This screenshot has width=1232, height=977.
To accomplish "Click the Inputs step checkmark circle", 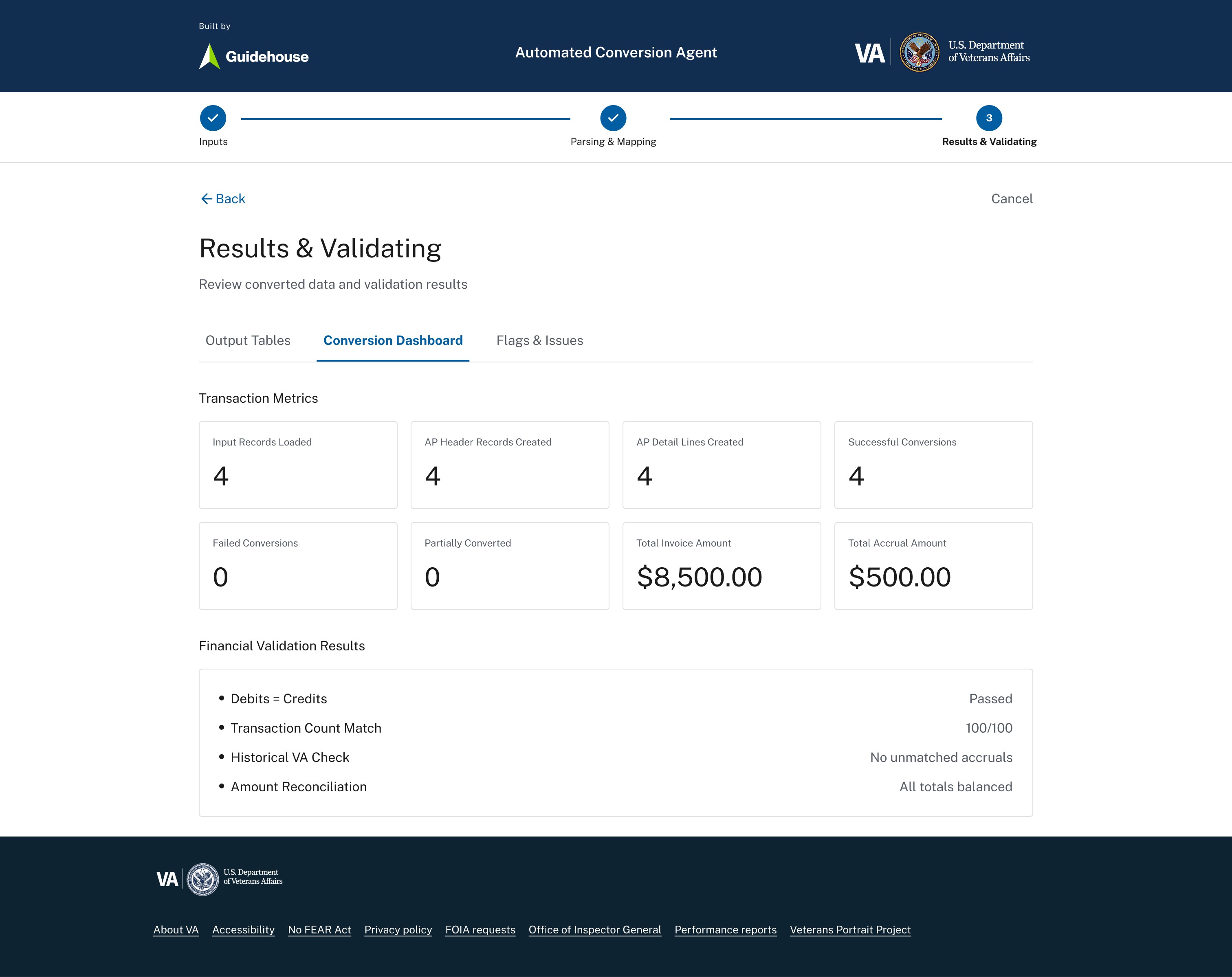I will click(x=213, y=118).
